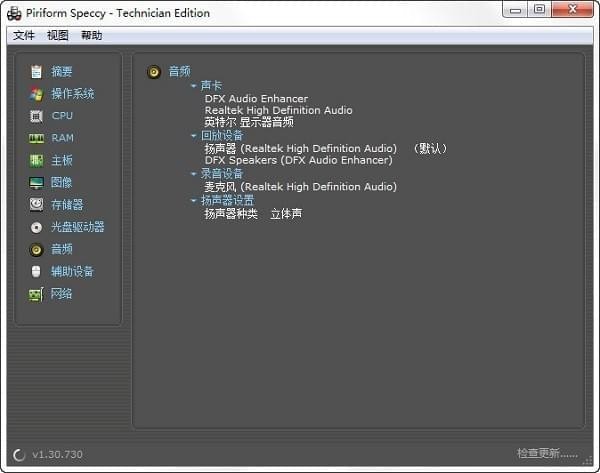Click the 图像 monitor icon
The image size is (600, 473).
36,183
